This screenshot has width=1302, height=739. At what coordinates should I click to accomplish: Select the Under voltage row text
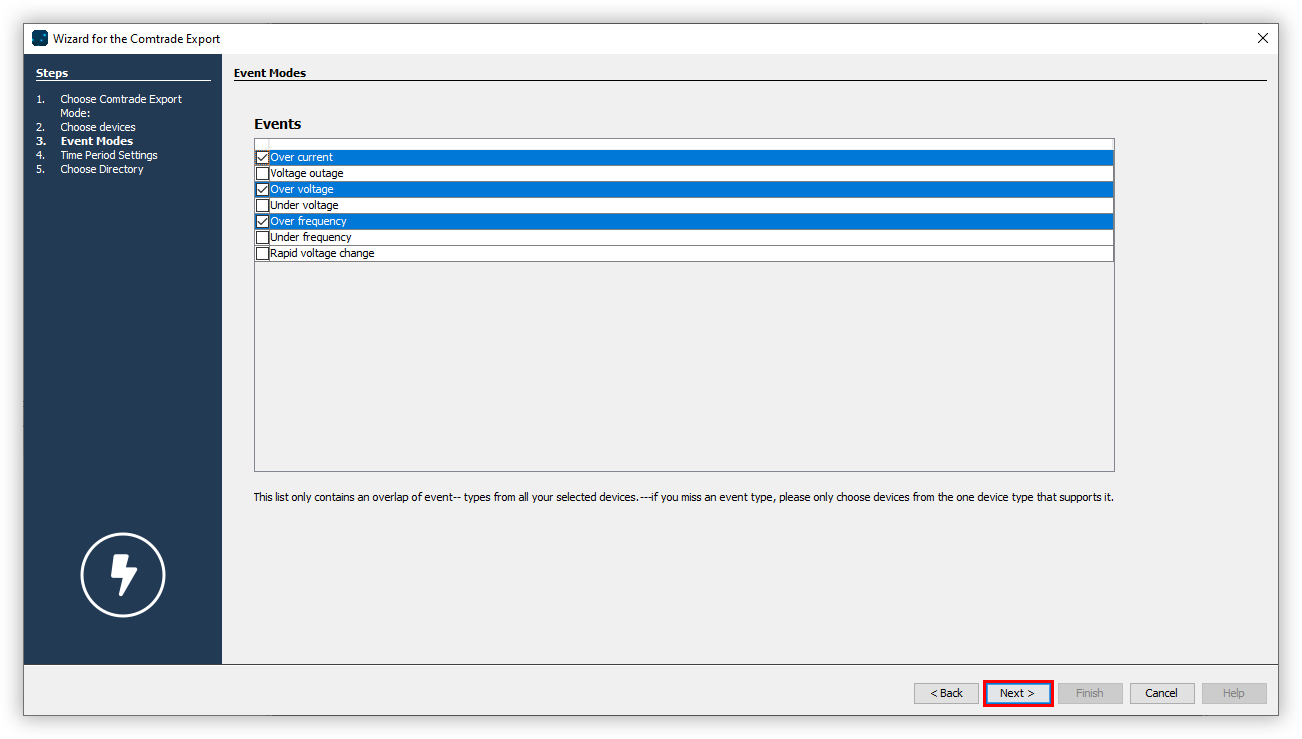(304, 206)
